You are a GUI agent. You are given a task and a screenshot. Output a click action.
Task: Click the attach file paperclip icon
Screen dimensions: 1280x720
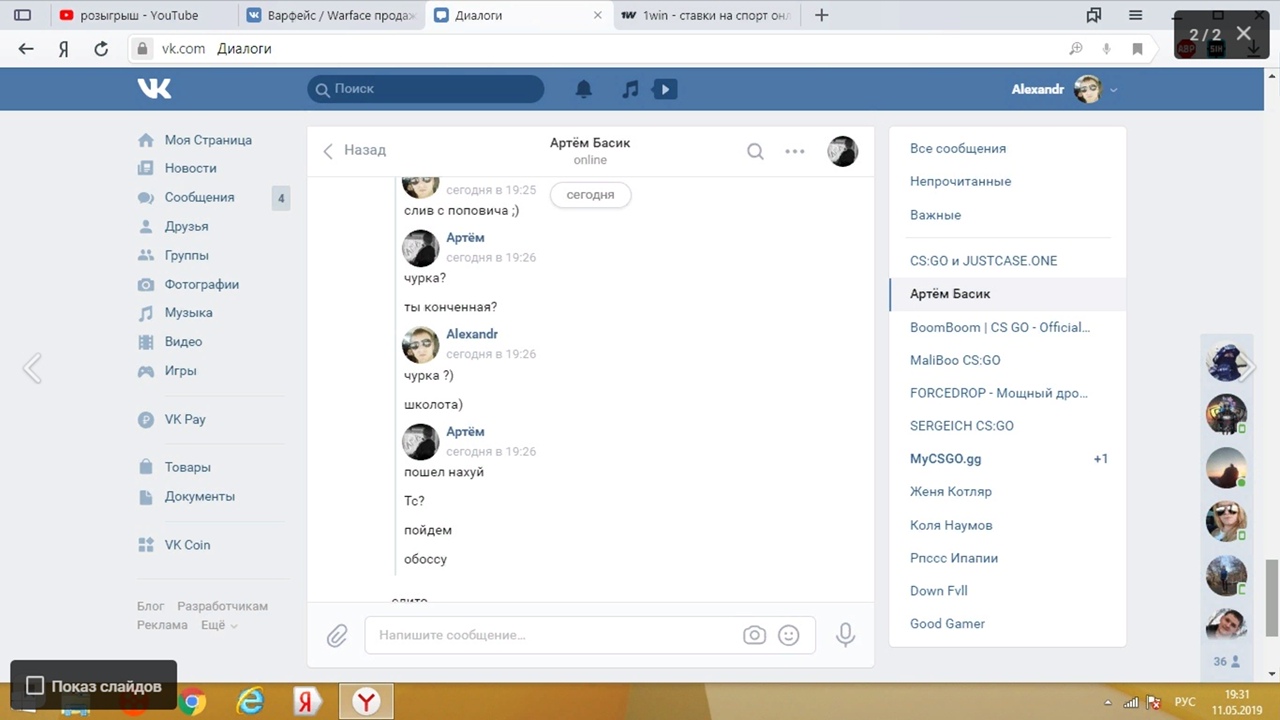point(337,635)
